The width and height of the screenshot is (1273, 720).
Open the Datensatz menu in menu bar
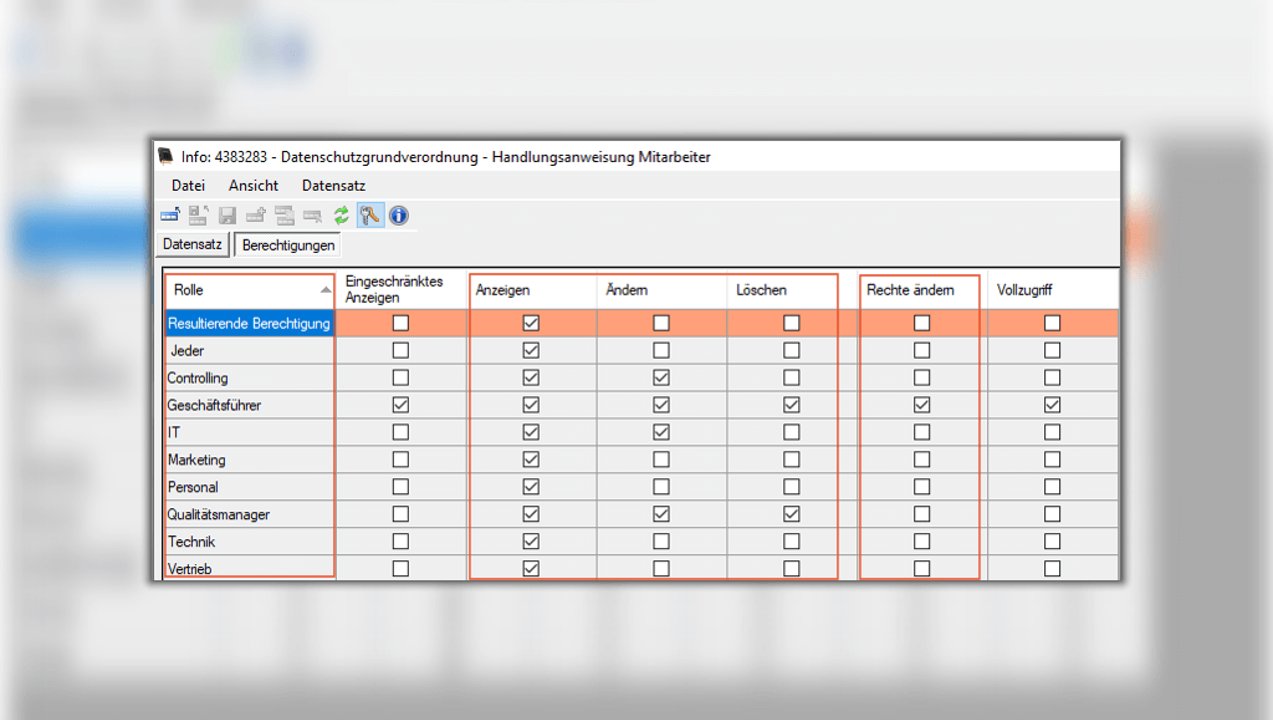(x=333, y=185)
